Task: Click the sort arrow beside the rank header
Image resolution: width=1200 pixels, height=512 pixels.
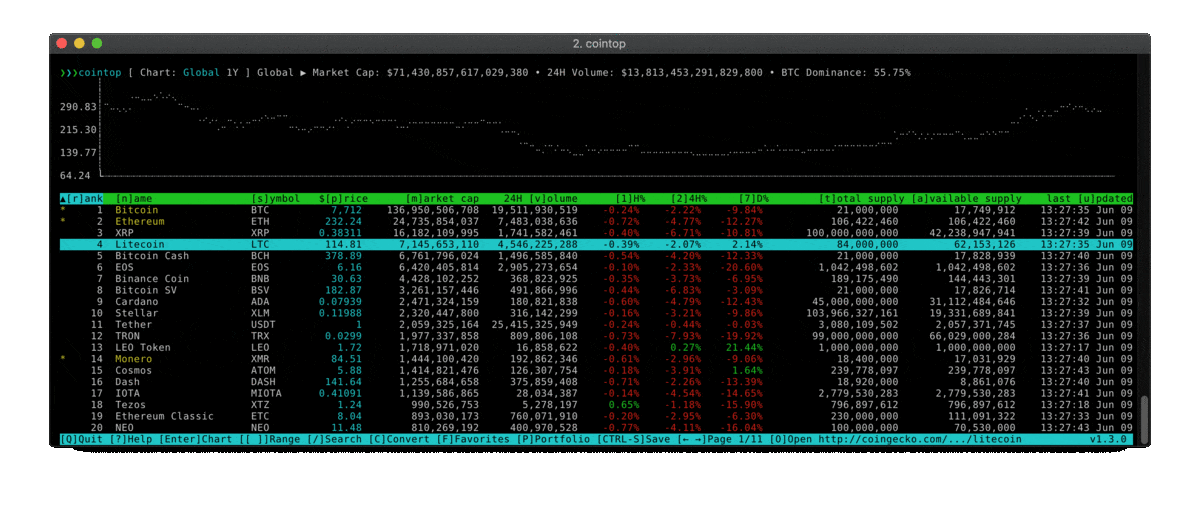Action: 63,198
